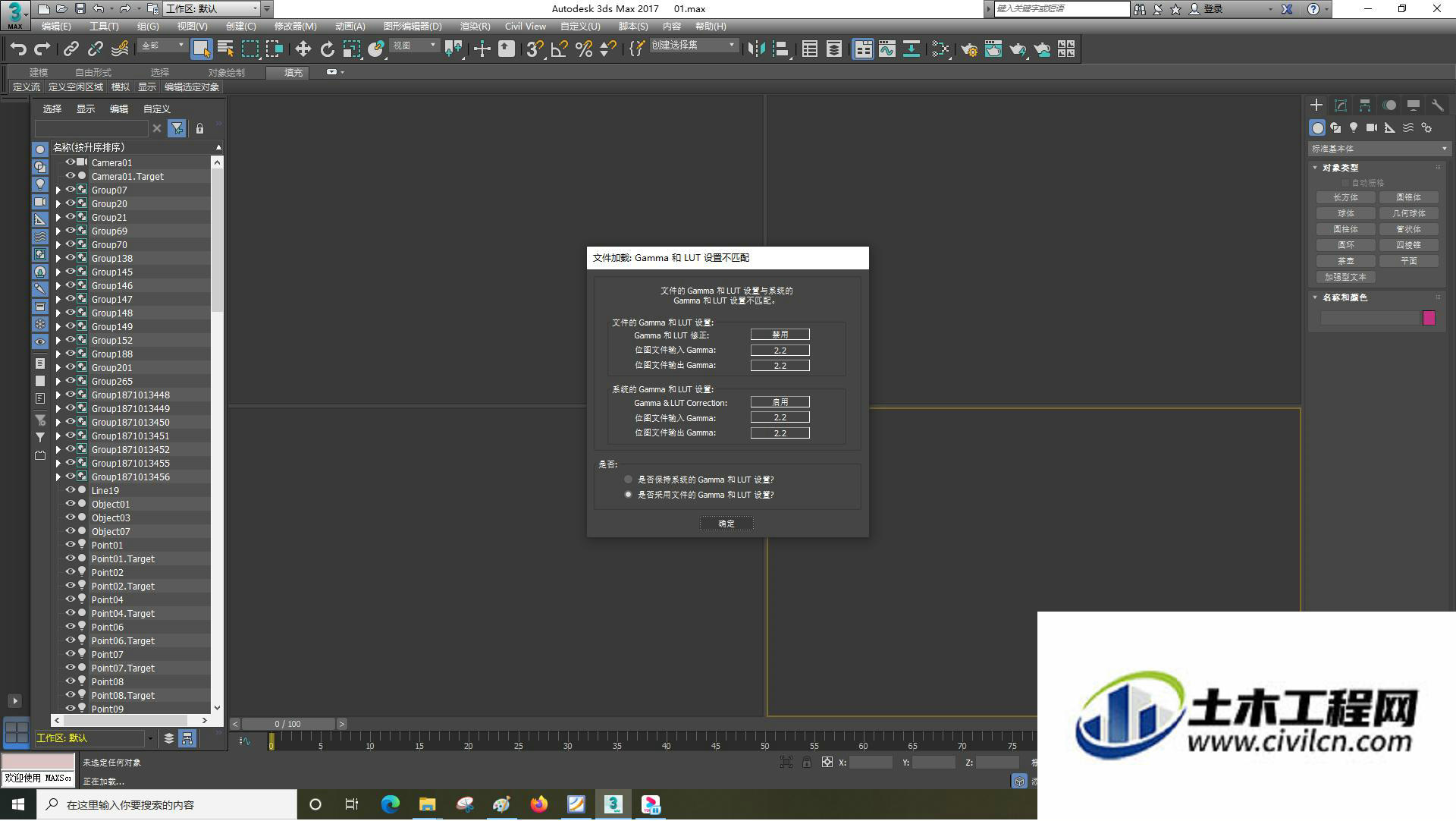This screenshot has width=1456, height=821.
Task: Select the Select and Link tool
Action: point(71,49)
